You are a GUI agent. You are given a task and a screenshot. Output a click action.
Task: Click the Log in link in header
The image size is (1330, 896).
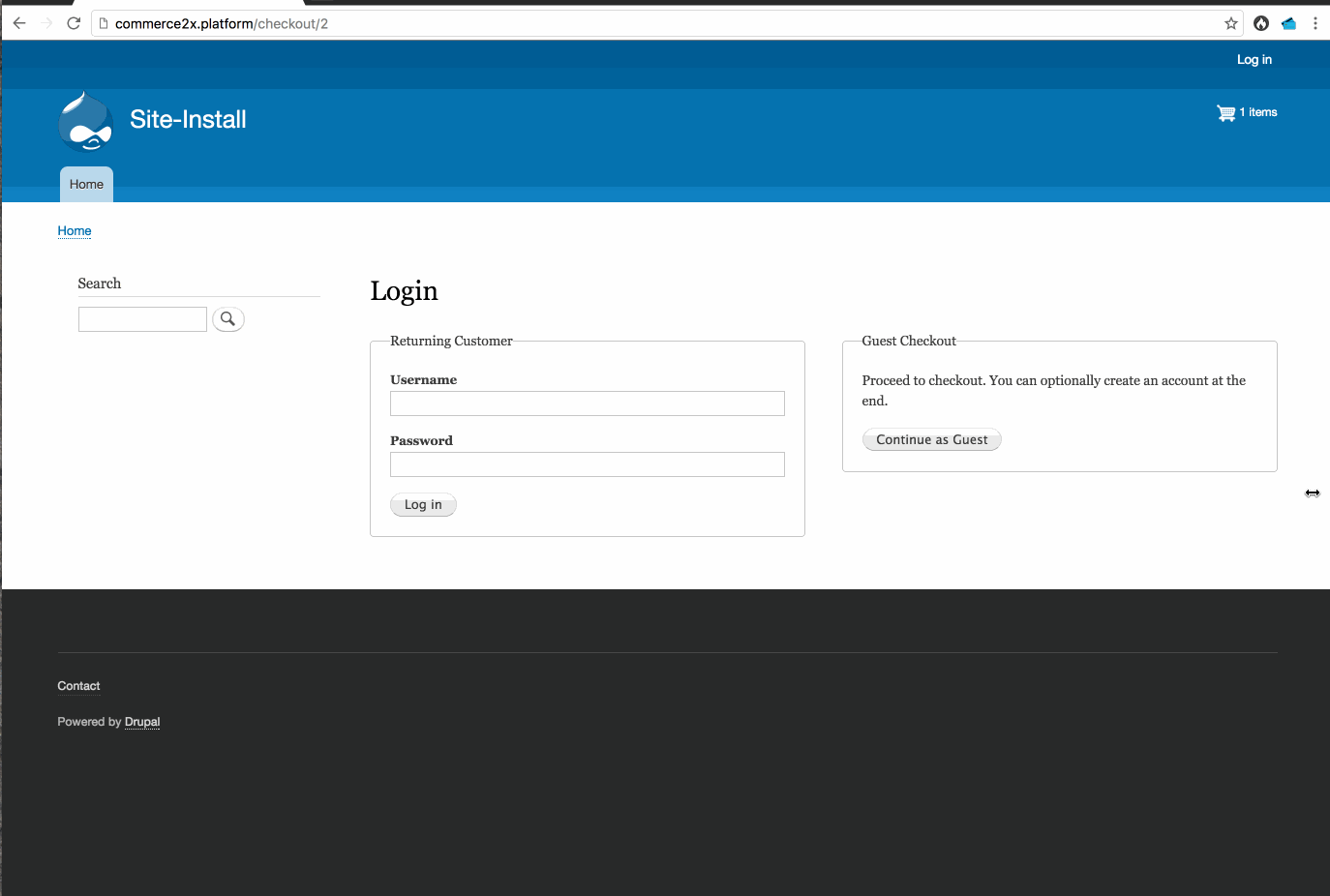point(1254,60)
